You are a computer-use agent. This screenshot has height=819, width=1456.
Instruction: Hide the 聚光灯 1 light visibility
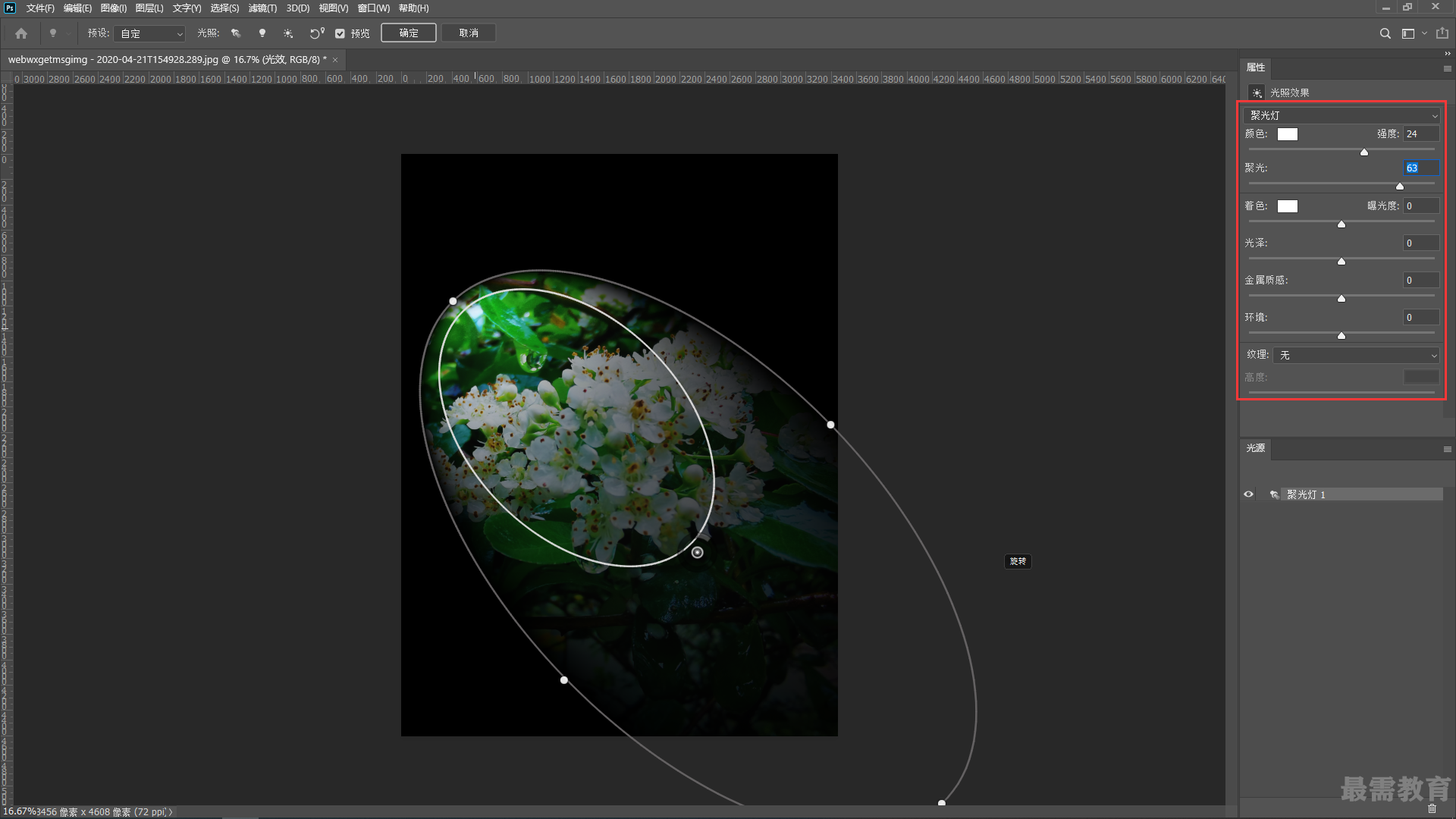pyautogui.click(x=1248, y=494)
